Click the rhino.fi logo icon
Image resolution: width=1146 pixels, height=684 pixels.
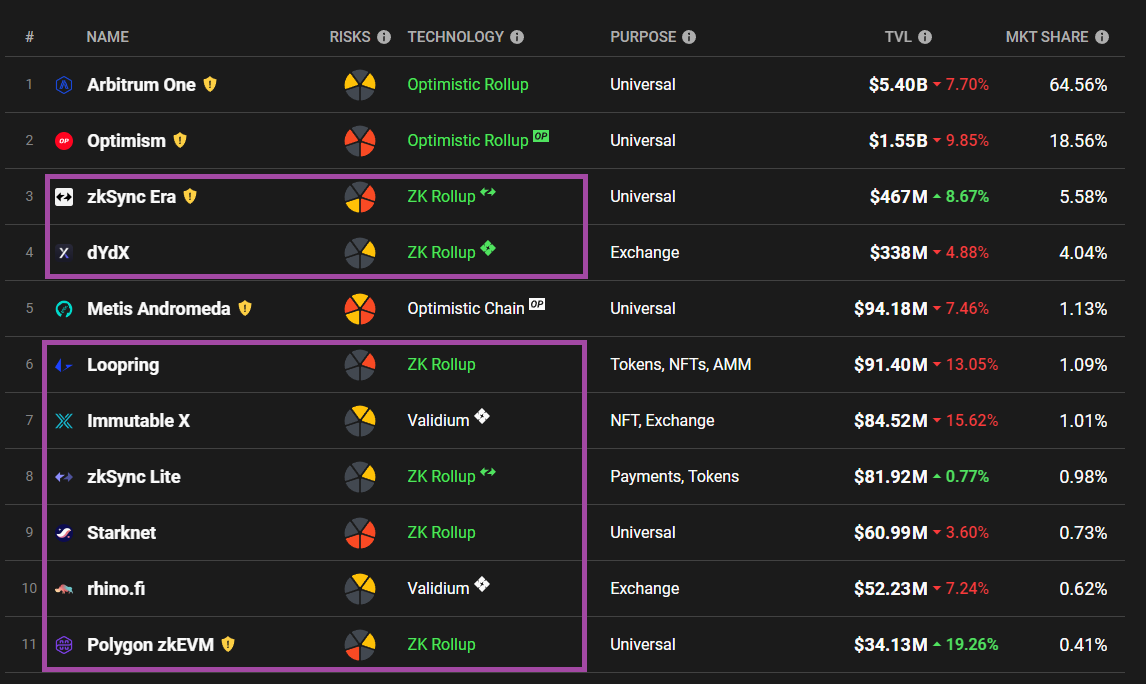pos(64,589)
